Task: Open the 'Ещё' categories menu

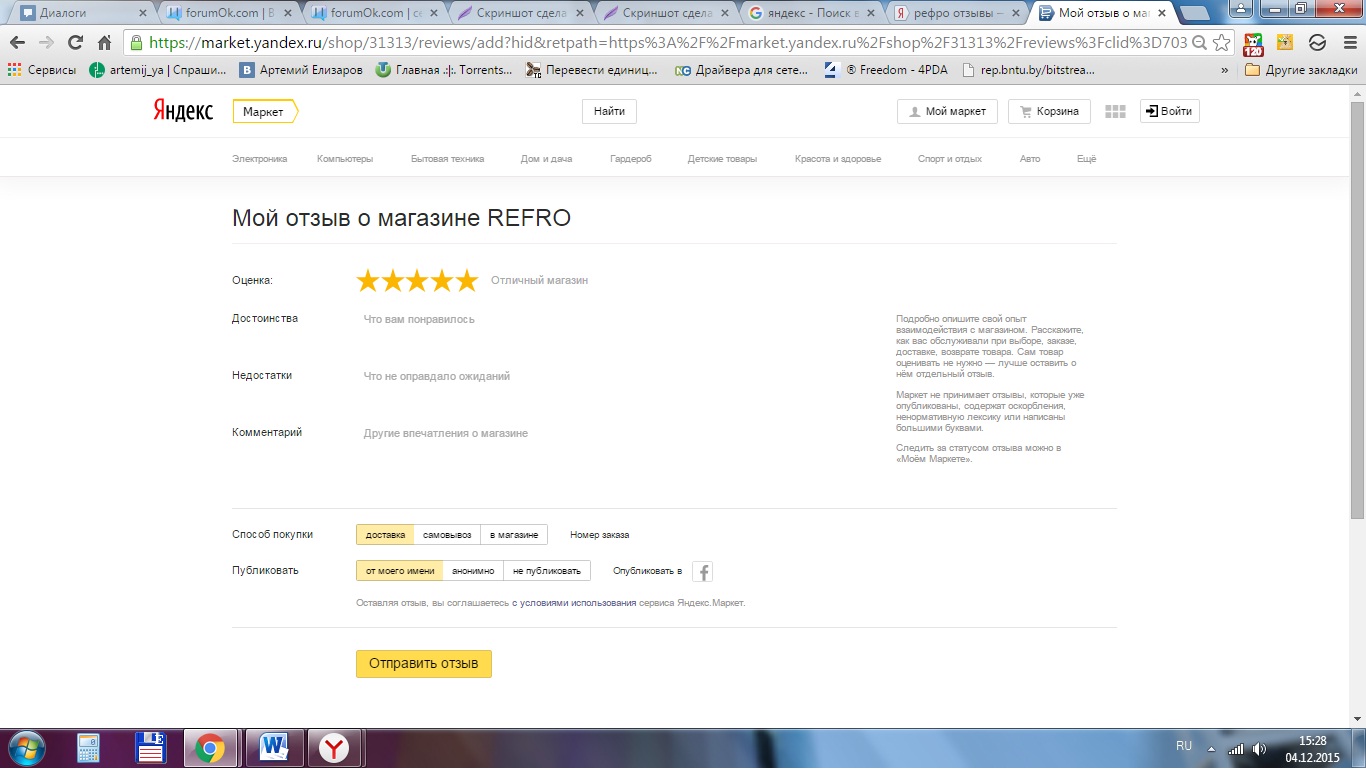Action: [x=1086, y=159]
